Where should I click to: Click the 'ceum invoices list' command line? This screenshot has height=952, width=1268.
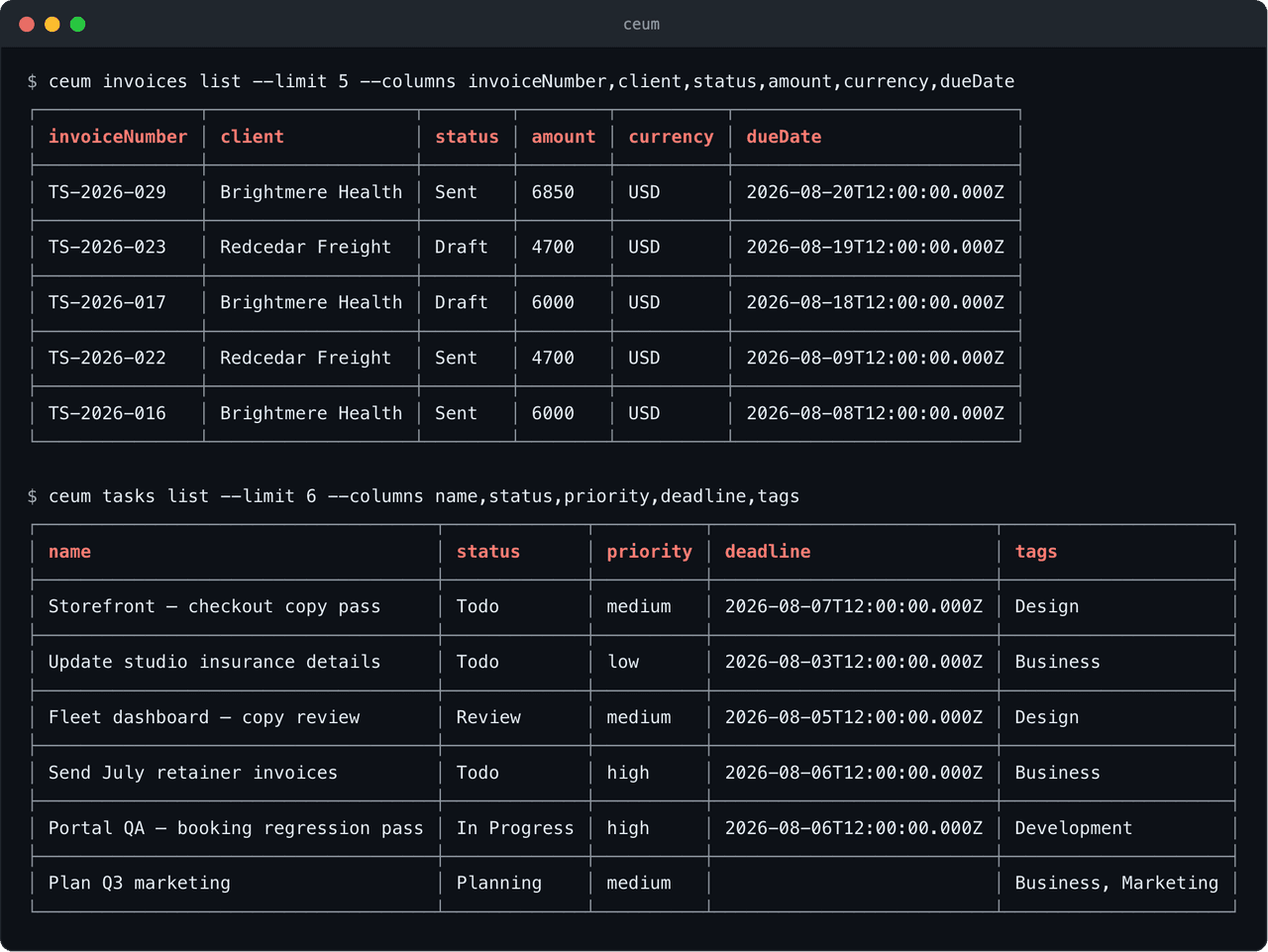coord(521,81)
